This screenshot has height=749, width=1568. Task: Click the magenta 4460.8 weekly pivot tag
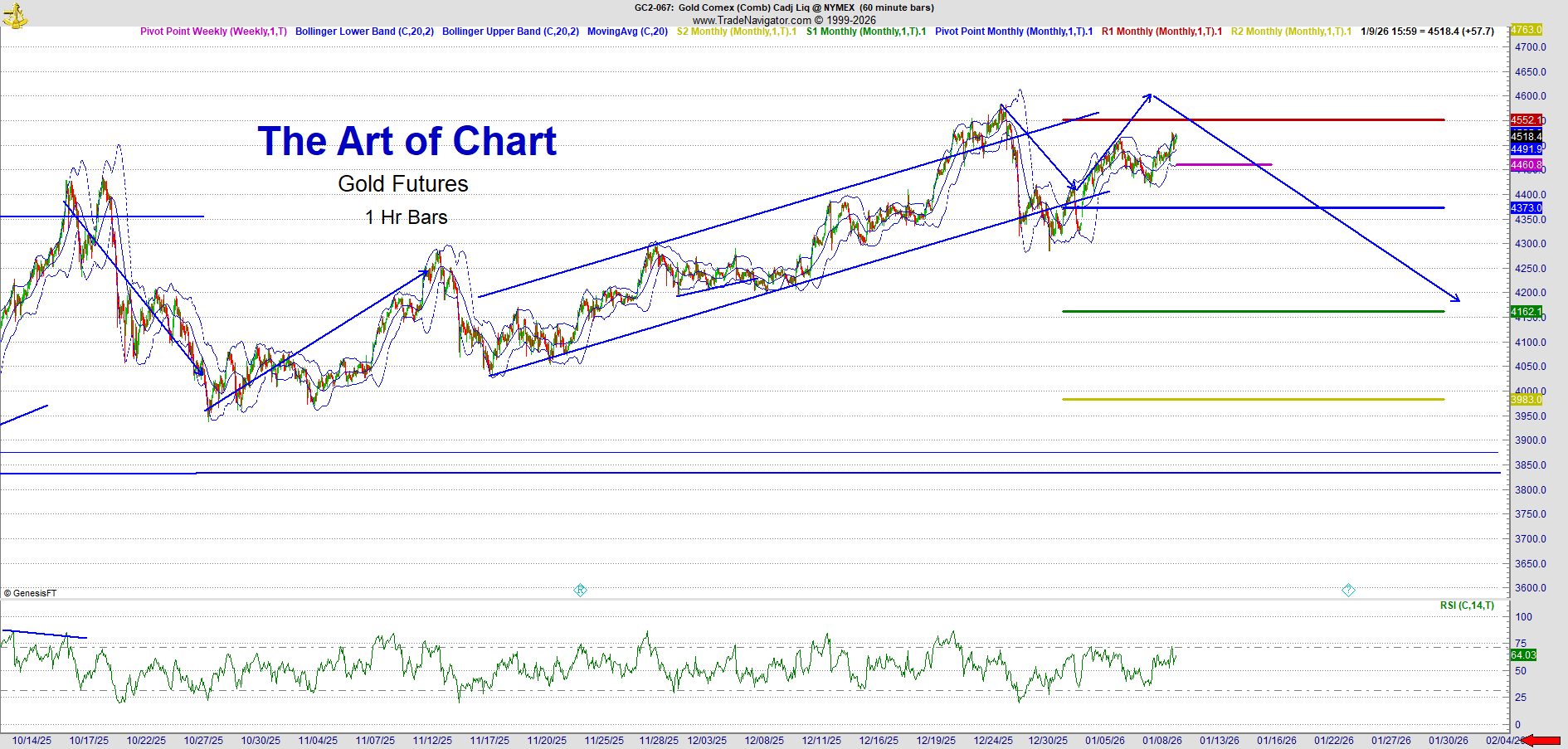point(1526,165)
